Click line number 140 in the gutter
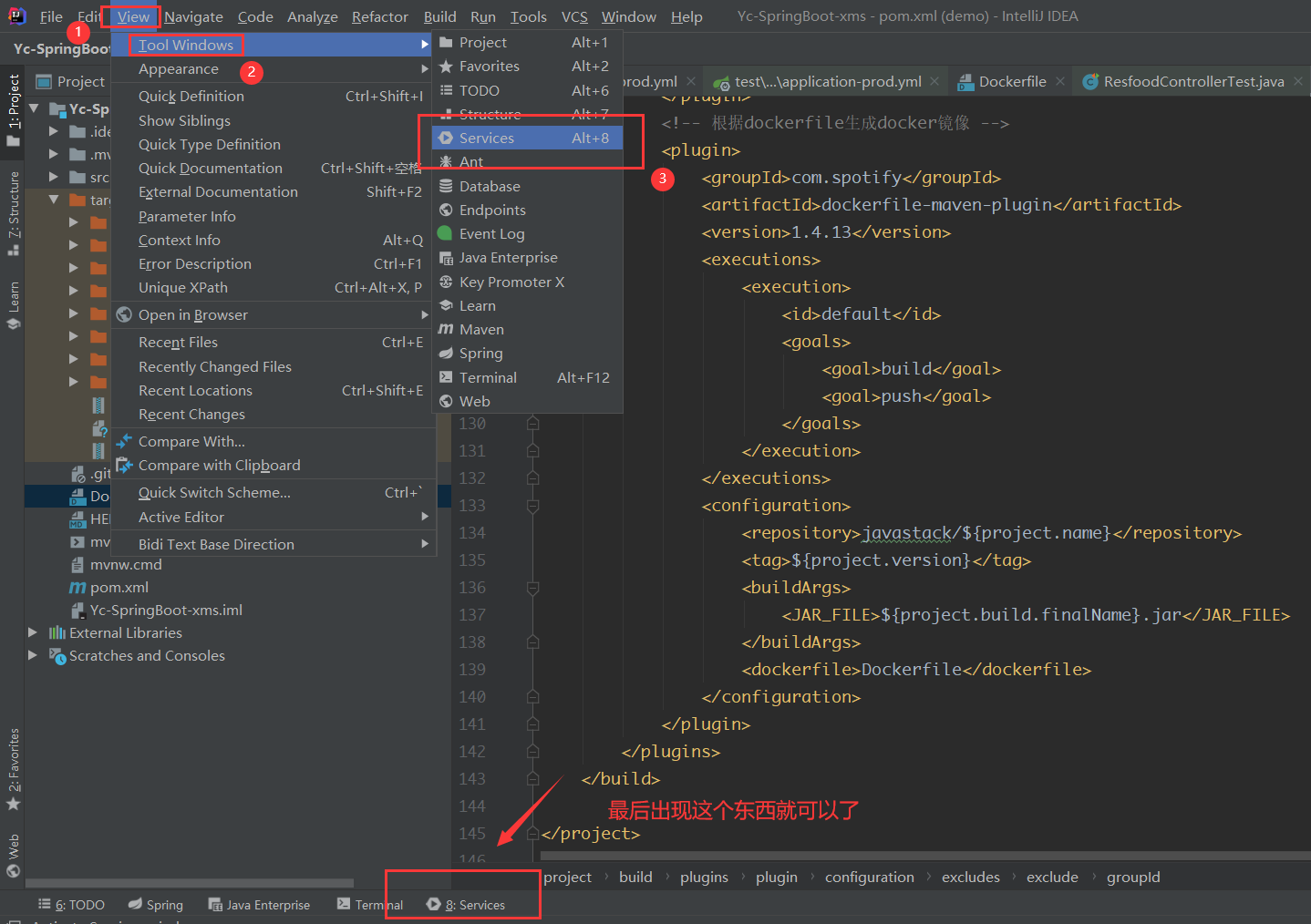The width and height of the screenshot is (1311, 924). pyautogui.click(x=472, y=697)
